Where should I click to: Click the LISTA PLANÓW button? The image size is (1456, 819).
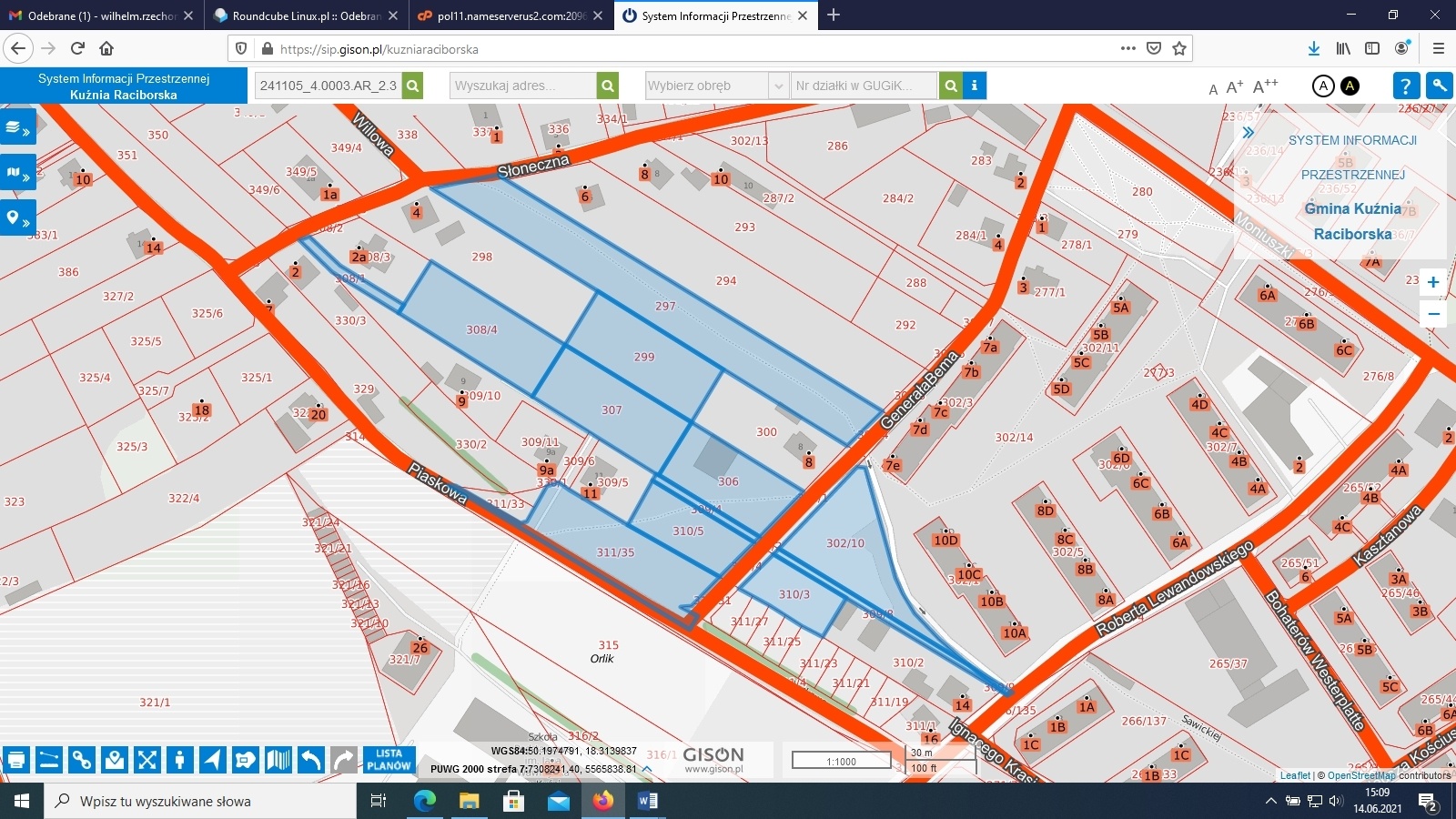(x=389, y=760)
